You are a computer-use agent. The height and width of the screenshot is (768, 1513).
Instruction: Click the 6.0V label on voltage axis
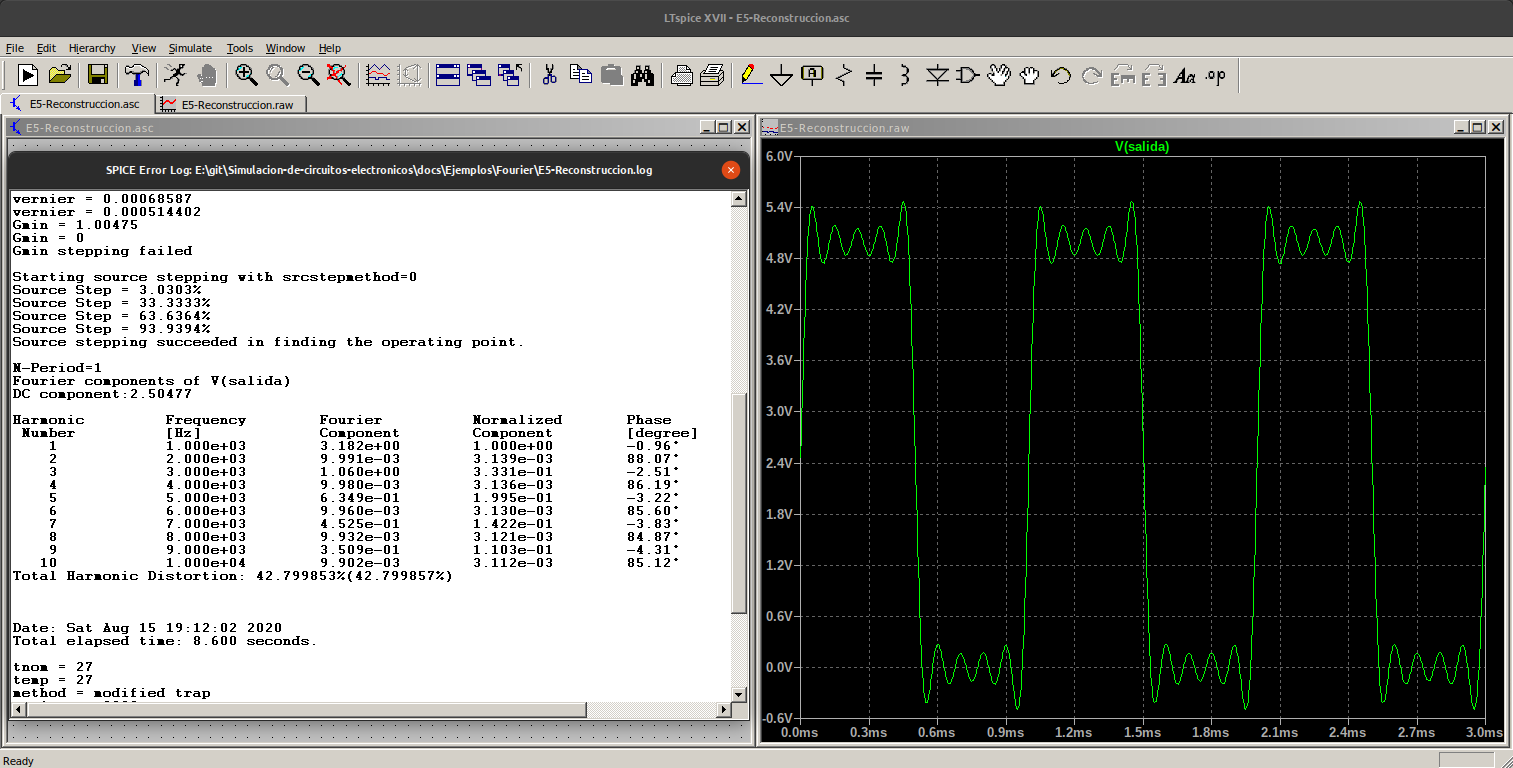(x=778, y=157)
